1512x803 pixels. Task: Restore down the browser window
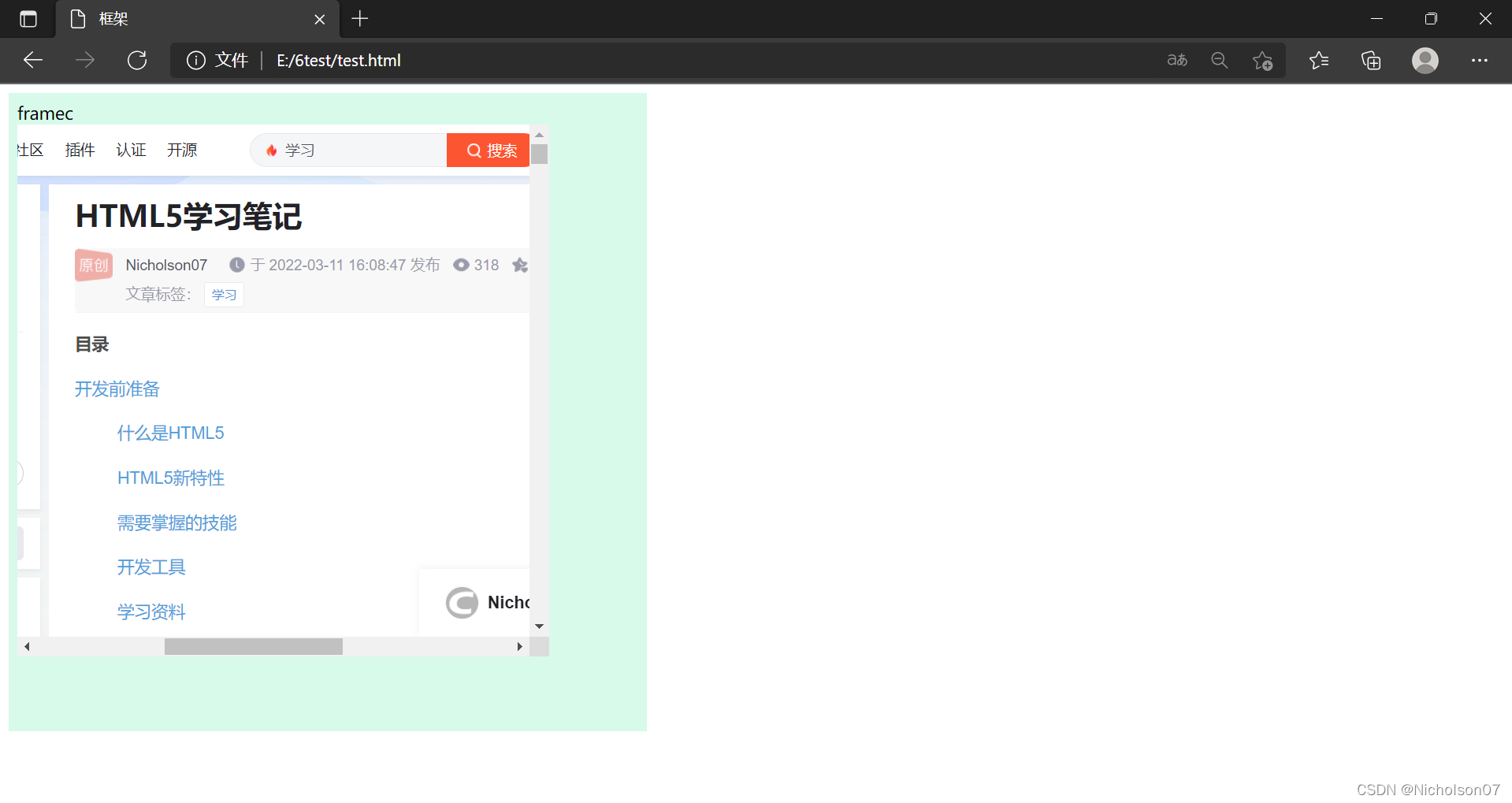pos(1431,19)
